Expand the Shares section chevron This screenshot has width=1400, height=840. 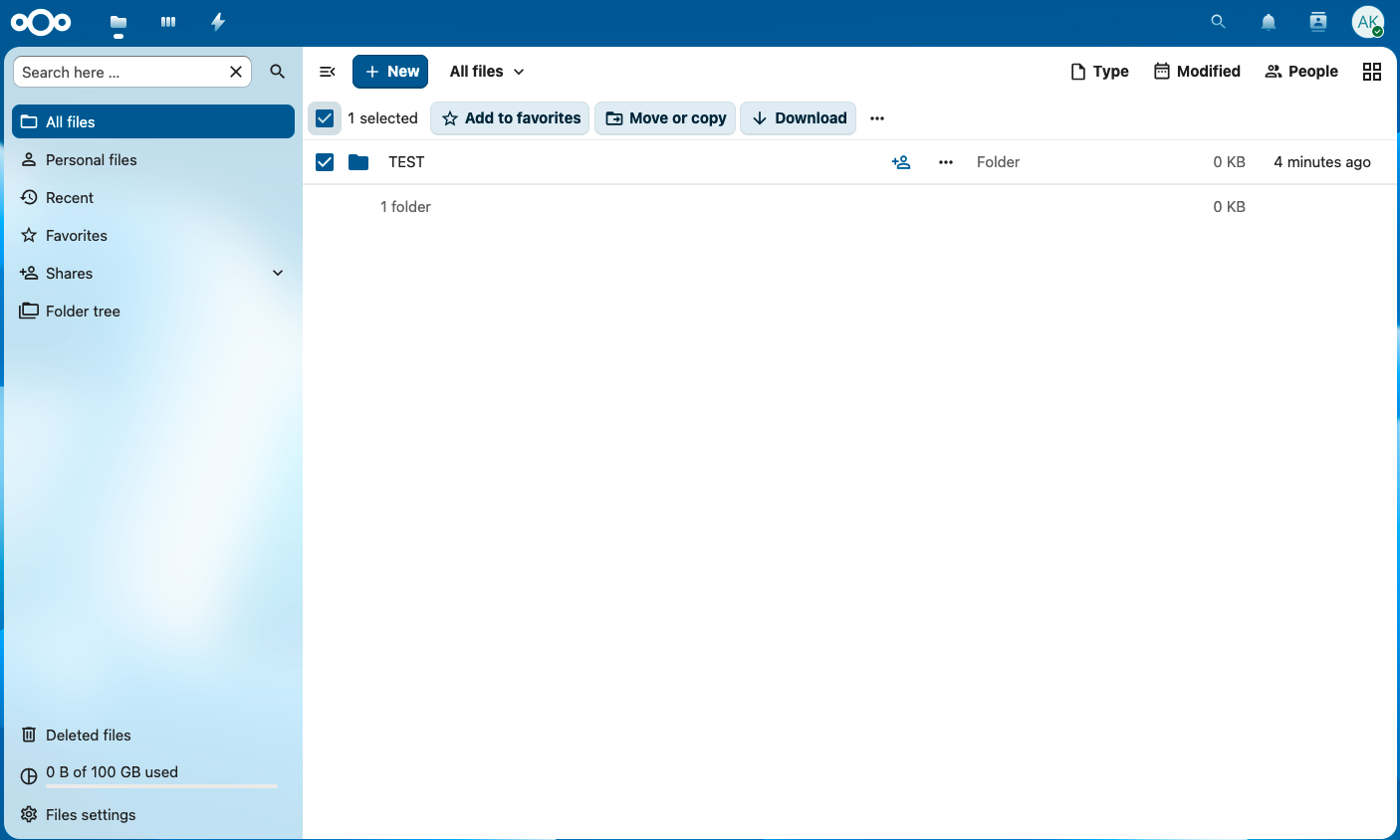pos(278,274)
